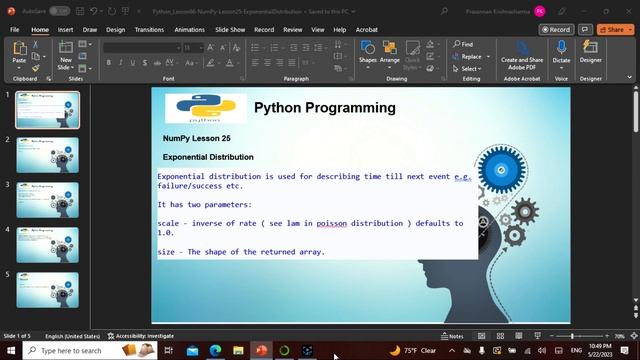Insert a New Slide via ribbon icon
This screenshot has height=360, width=640.
point(65,48)
